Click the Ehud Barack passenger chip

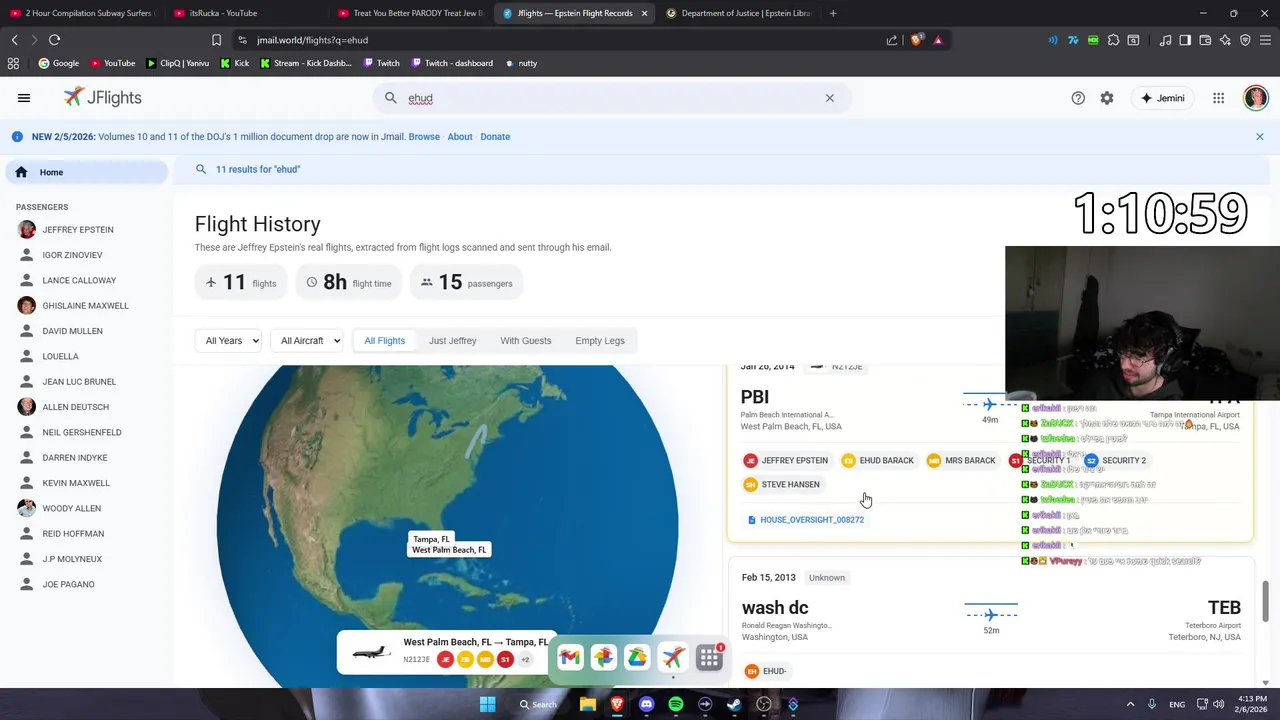(x=878, y=461)
